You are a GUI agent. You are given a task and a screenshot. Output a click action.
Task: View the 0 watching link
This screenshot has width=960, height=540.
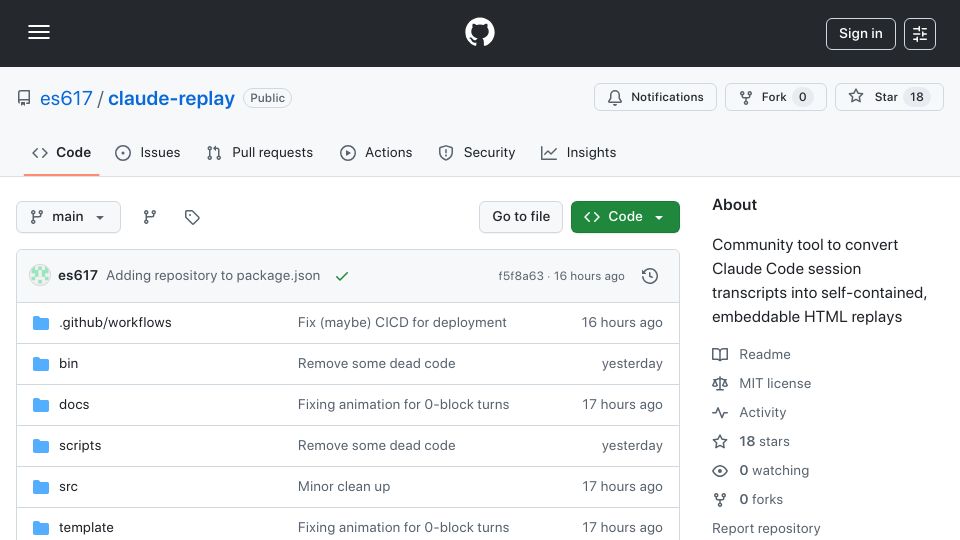774,471
